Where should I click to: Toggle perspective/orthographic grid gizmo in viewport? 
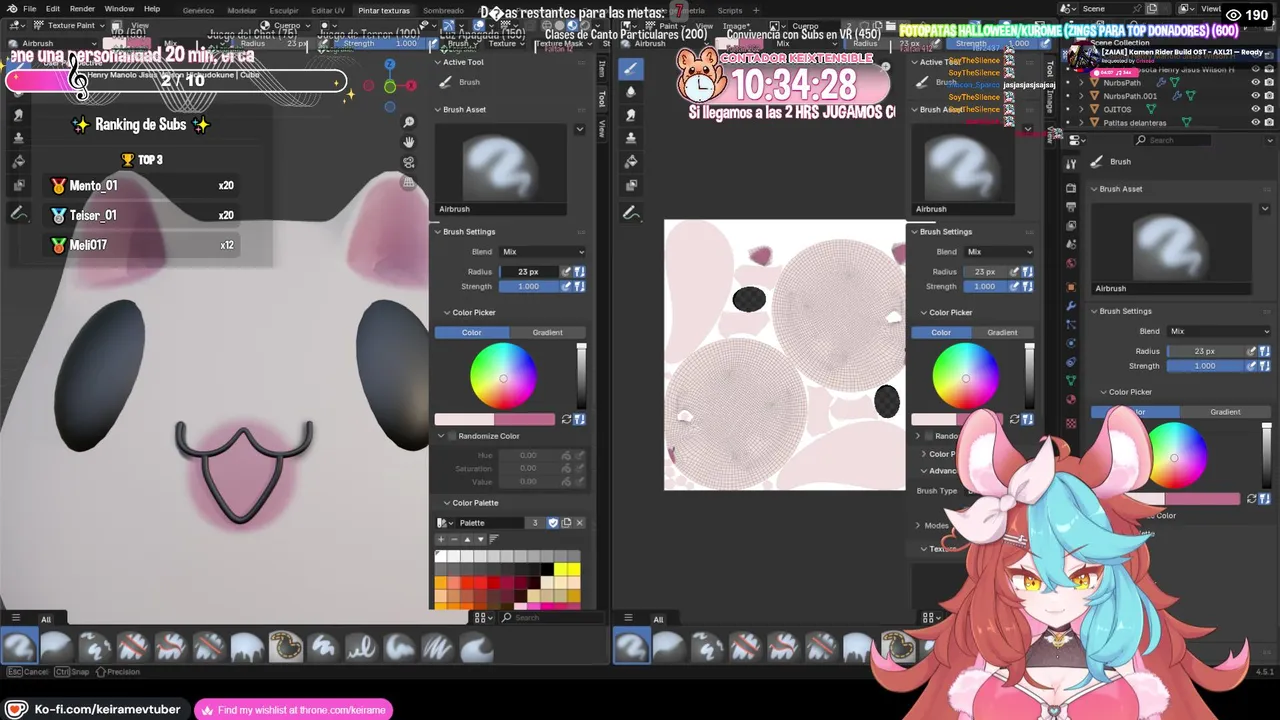(409, 182)
